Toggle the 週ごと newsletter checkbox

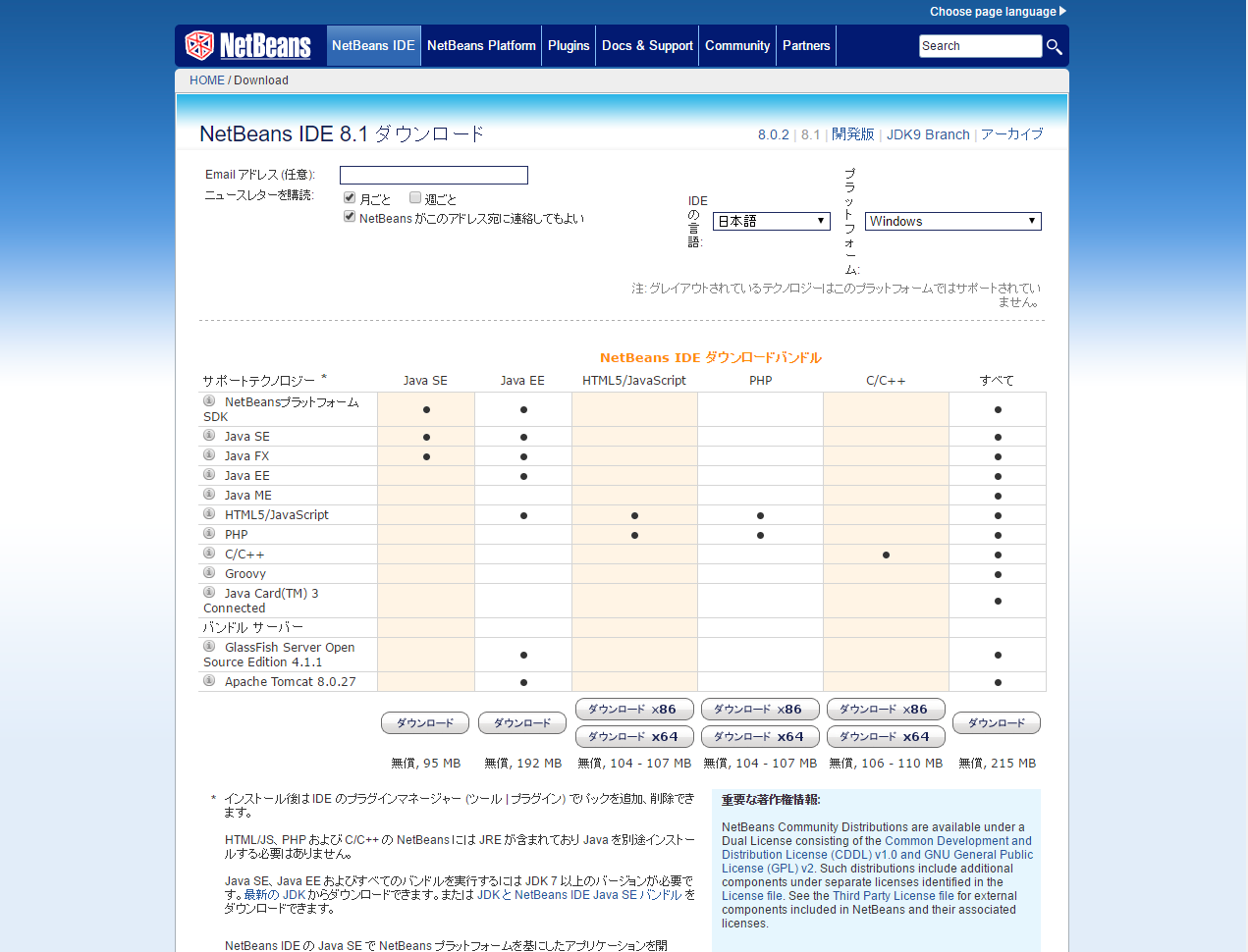tap(415, 197)
